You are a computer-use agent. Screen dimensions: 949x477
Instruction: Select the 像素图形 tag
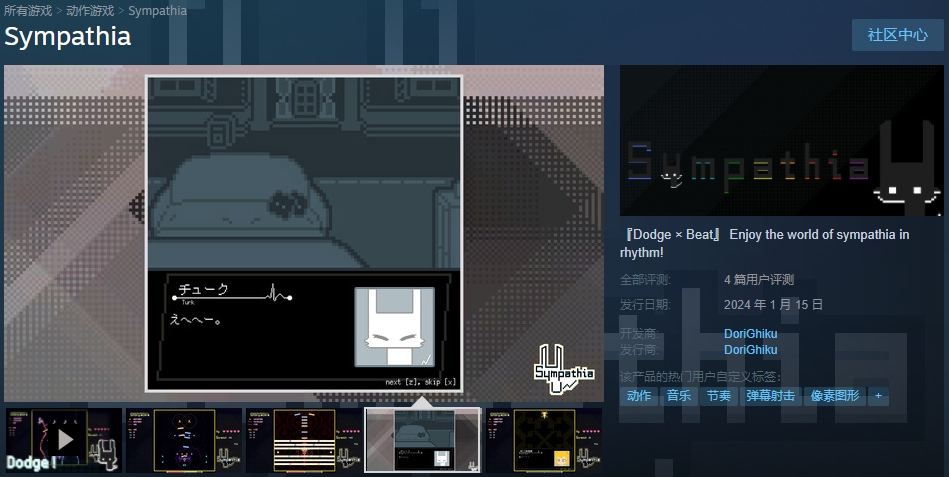(x=835, y=396)
